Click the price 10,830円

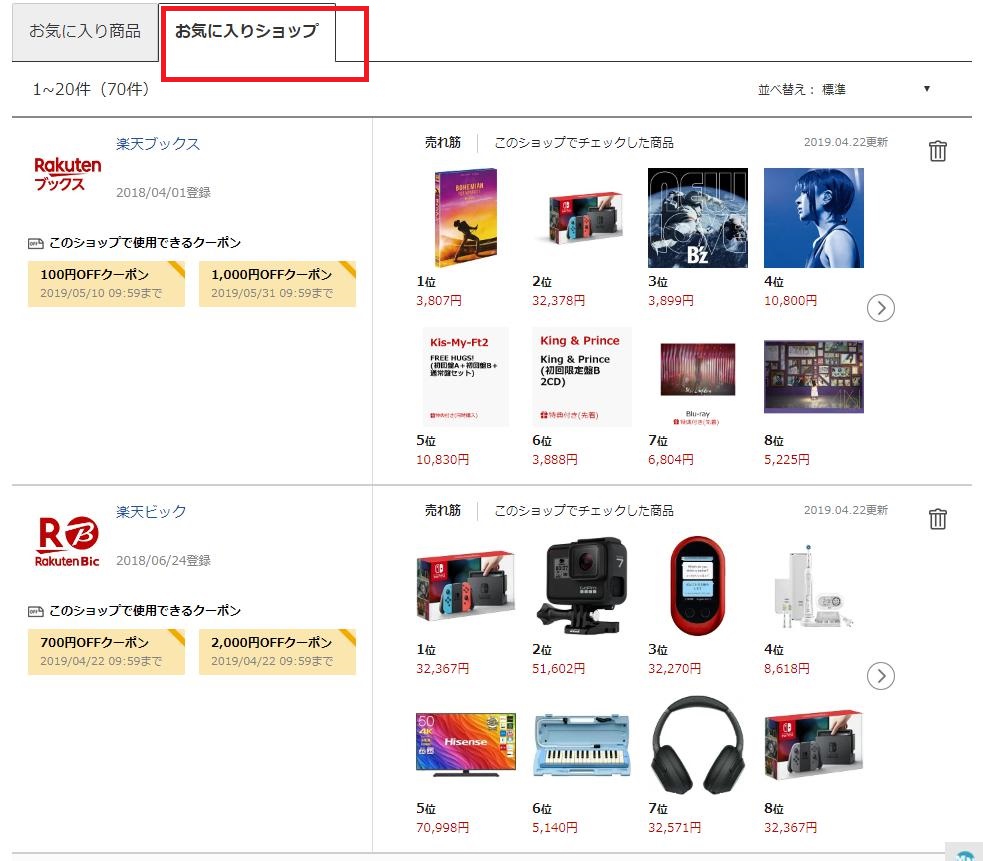pos(443,460)
